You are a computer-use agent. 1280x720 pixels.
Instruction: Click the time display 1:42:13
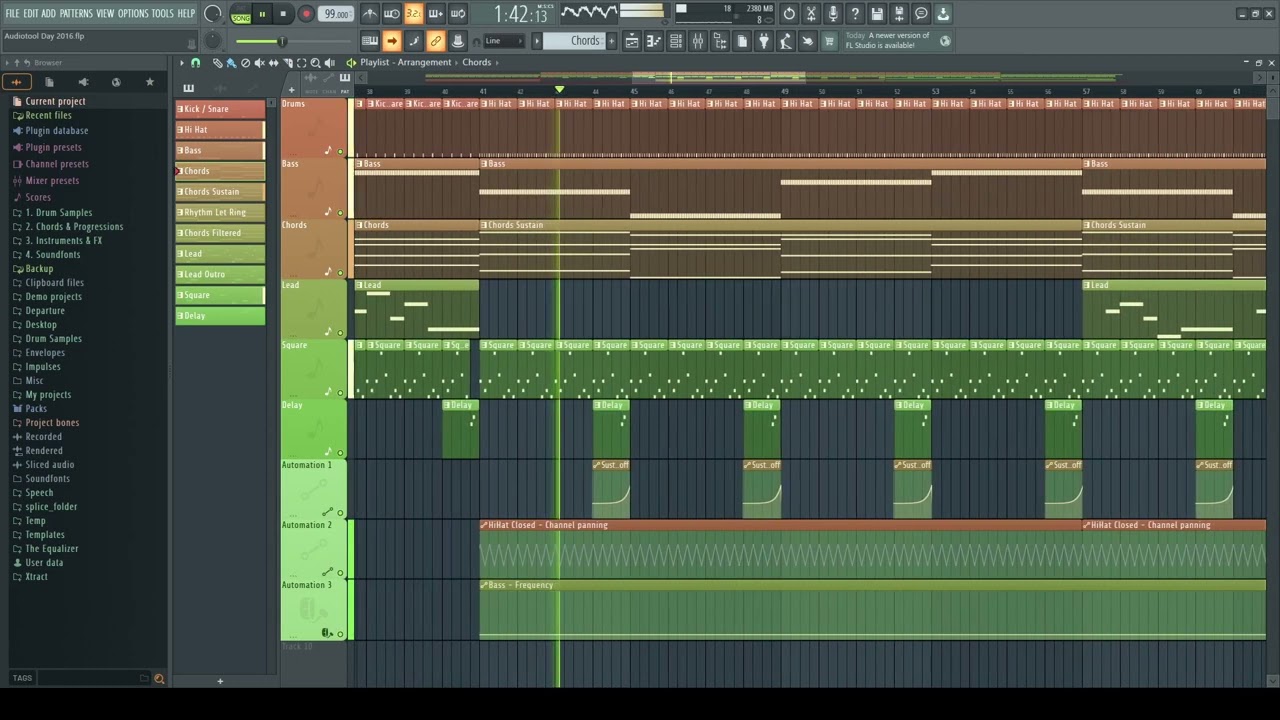pyautogui.click(x=521, y=14)
